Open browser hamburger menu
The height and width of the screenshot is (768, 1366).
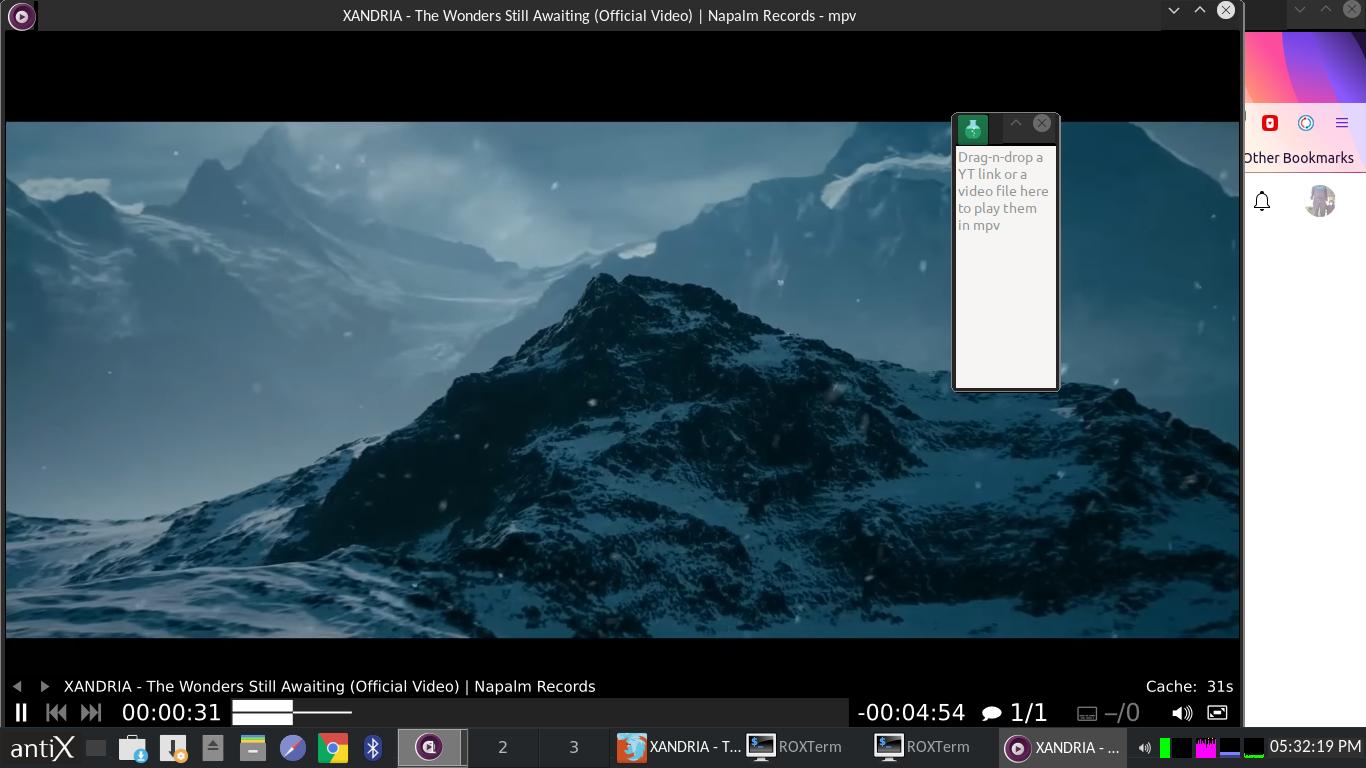pyautogui.click(x=1342, y=123)
